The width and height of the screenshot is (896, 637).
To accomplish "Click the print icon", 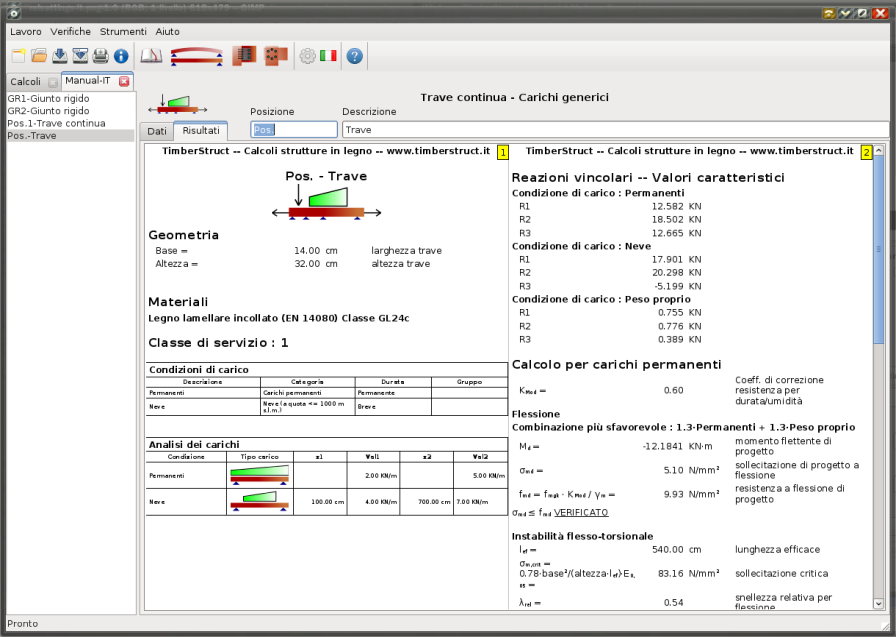I will (x=101, y=56).
